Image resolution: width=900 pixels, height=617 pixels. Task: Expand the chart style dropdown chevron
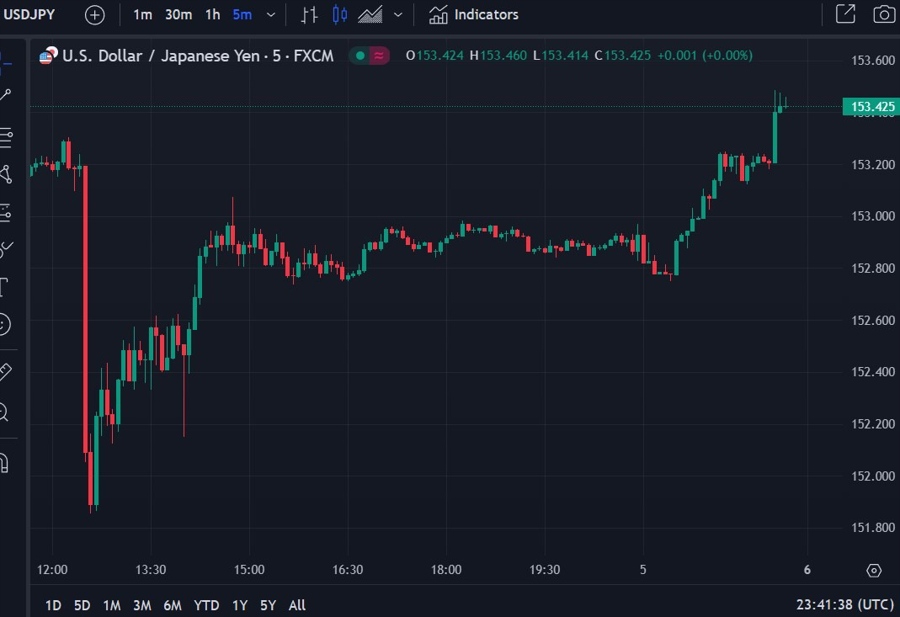coord(398,15)
